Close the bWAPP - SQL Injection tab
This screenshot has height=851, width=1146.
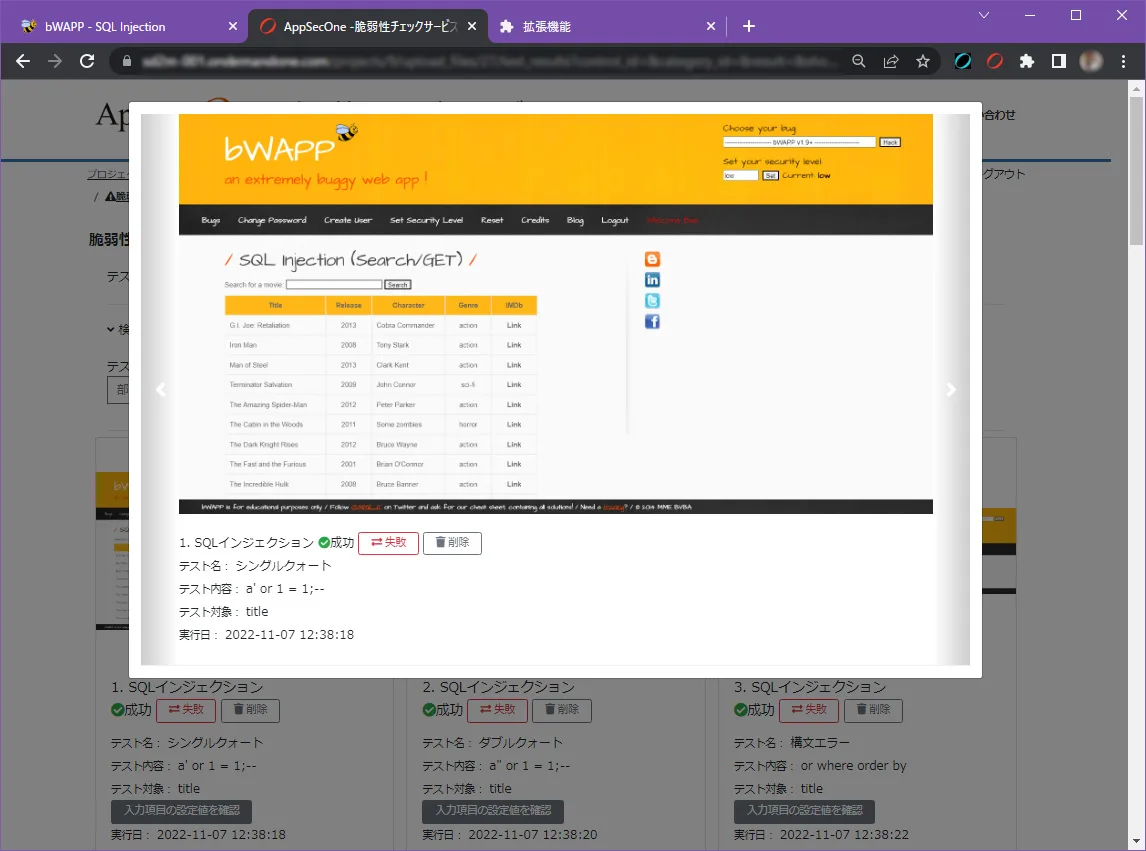232,26
